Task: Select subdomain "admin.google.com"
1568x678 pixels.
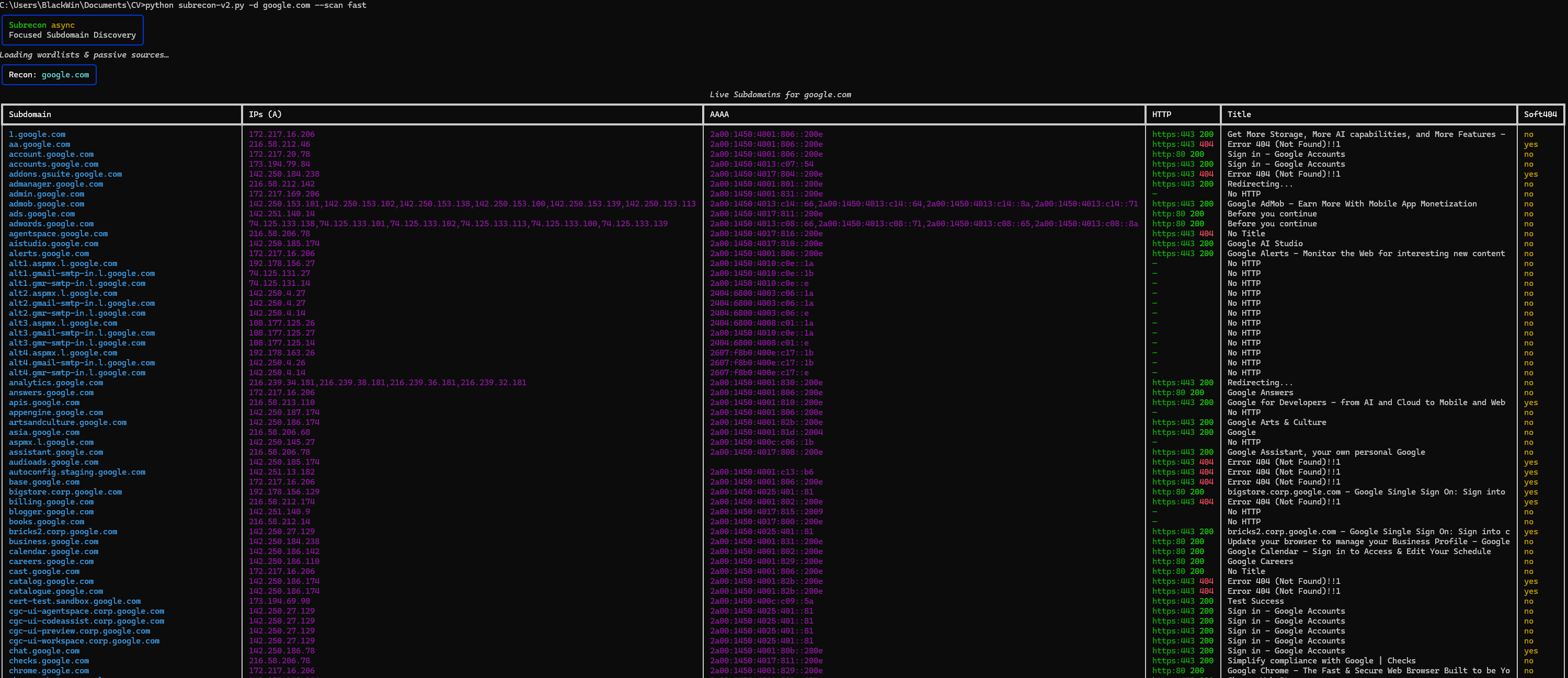Action: pyautogui.click(x=46, y=194)
